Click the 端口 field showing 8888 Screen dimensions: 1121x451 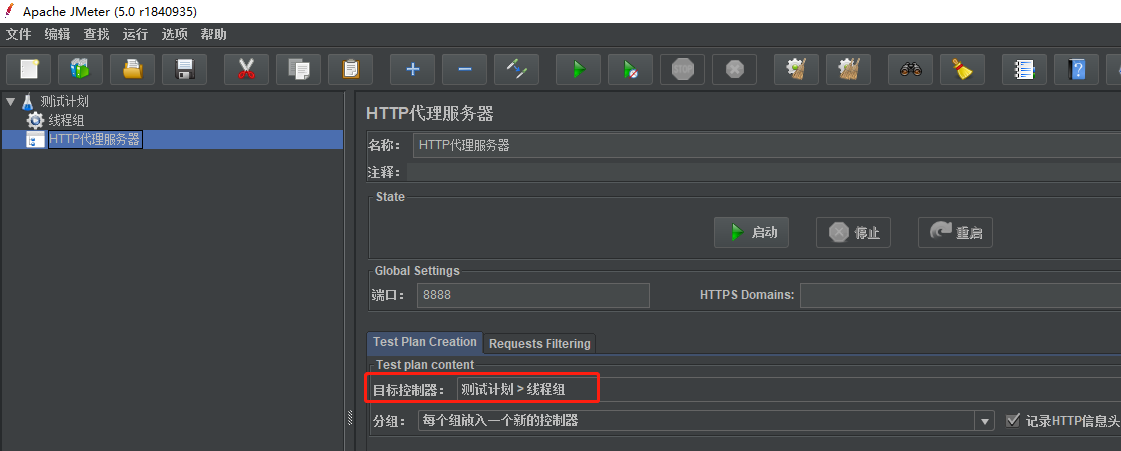coord(533,295)
